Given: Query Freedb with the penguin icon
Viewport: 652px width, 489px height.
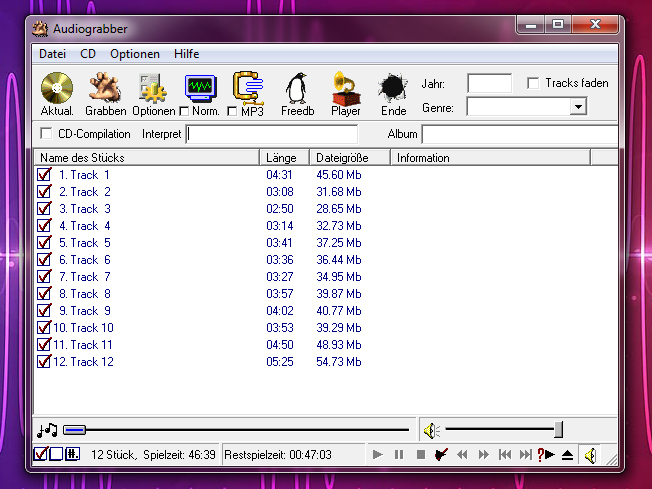Looking at the screenshot, I should [297, 88].
